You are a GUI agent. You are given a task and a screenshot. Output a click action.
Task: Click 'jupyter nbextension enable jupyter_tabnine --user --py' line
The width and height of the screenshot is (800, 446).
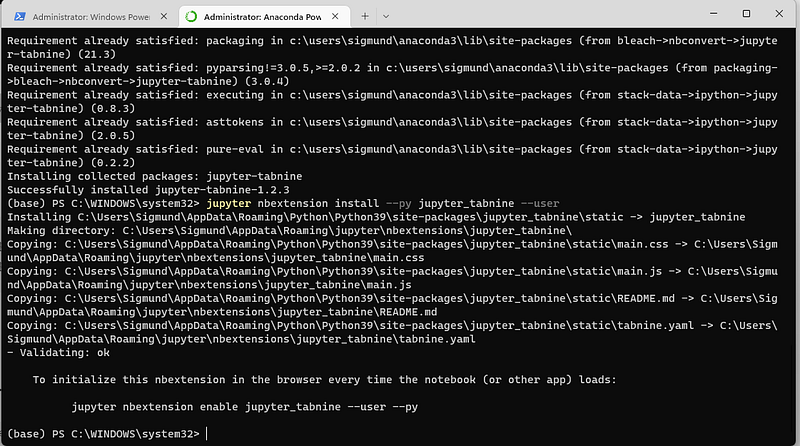(x=244, y=407)
